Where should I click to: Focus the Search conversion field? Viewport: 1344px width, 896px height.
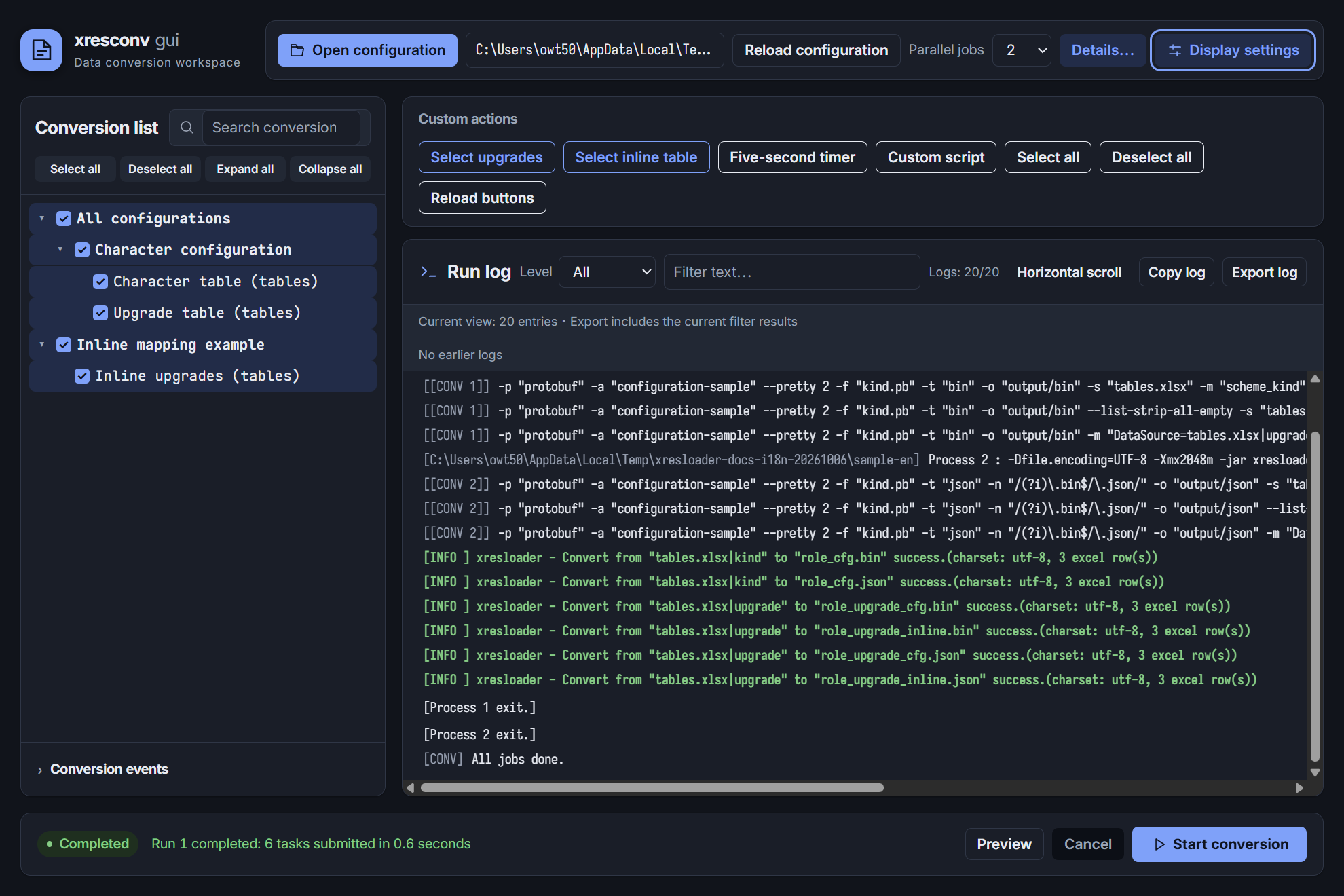[x=281, y=128]
